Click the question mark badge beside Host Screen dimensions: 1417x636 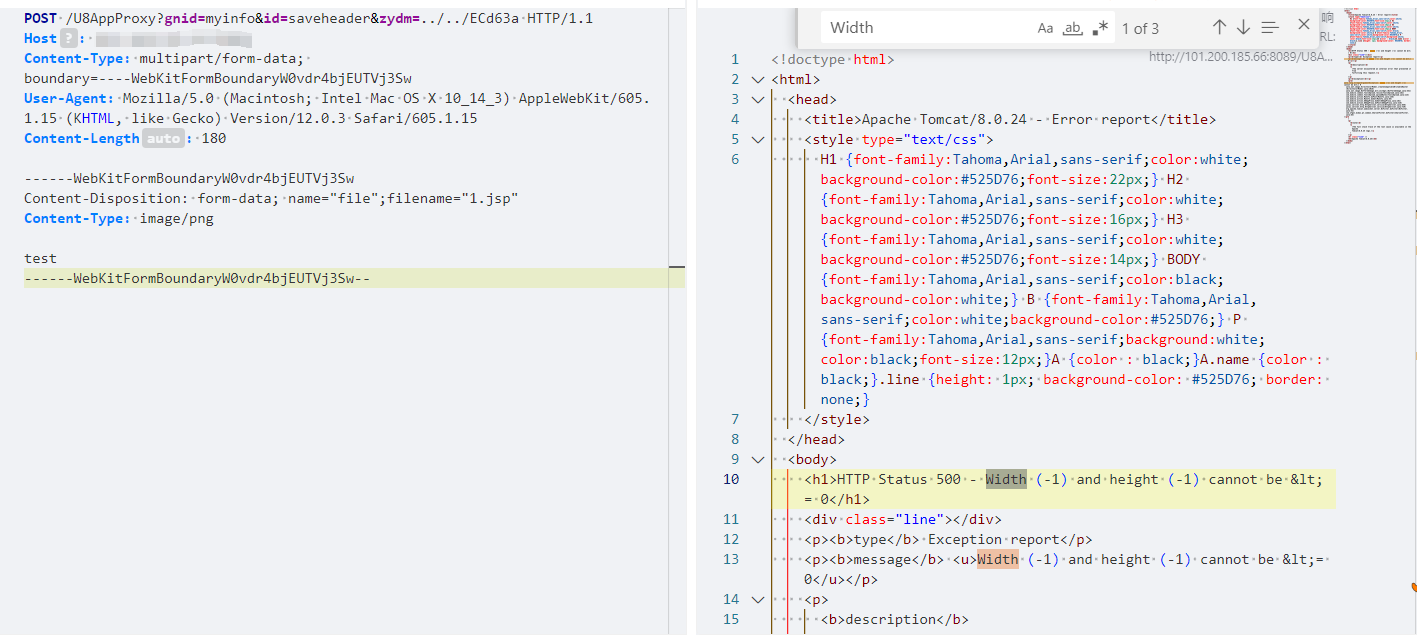pyautogui.click(x=68, y=38)
